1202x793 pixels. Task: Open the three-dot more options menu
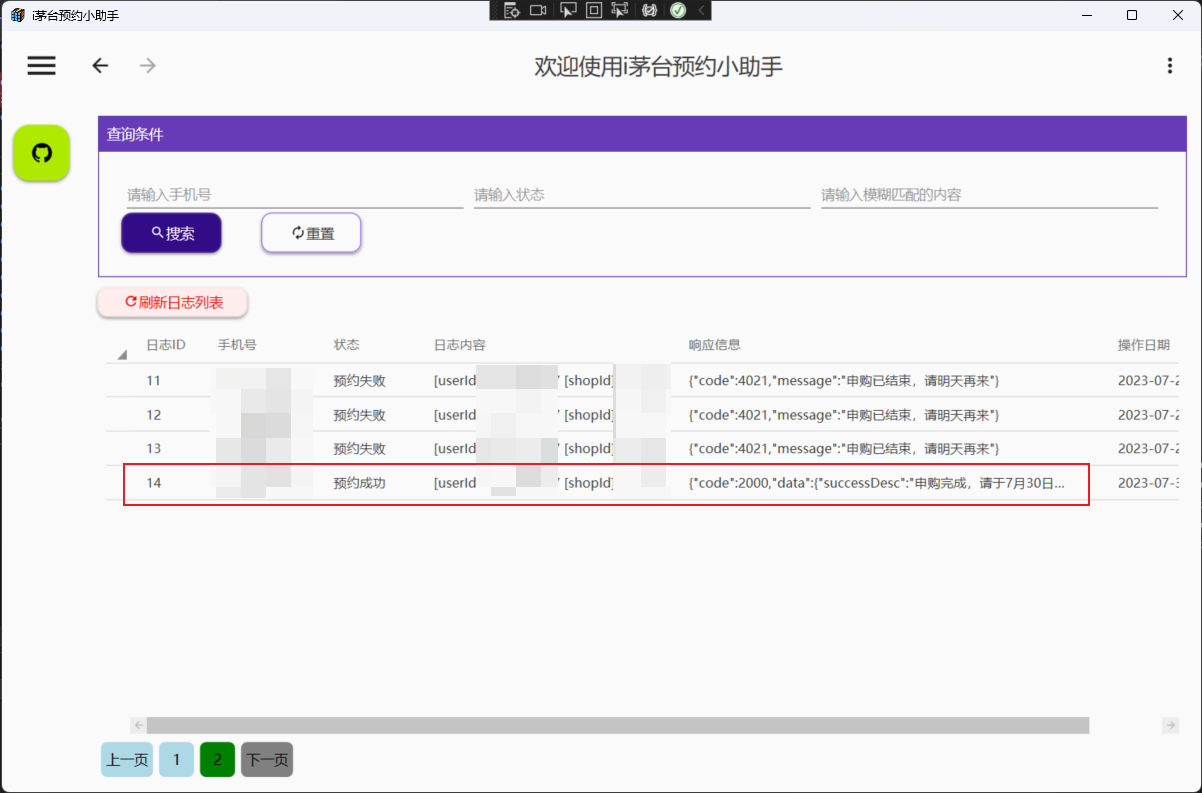point(1170,66)
